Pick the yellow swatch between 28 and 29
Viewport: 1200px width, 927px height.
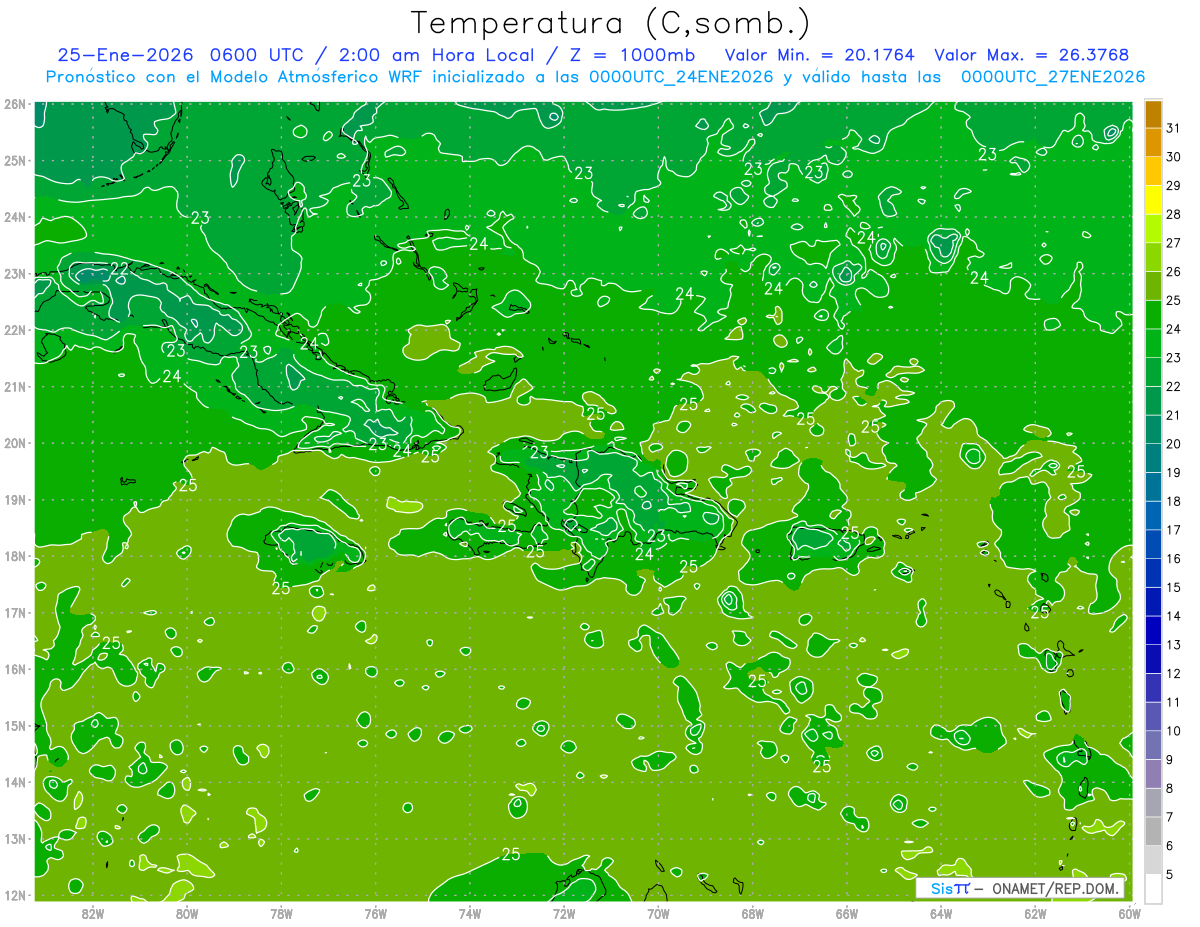point(1153,200)
